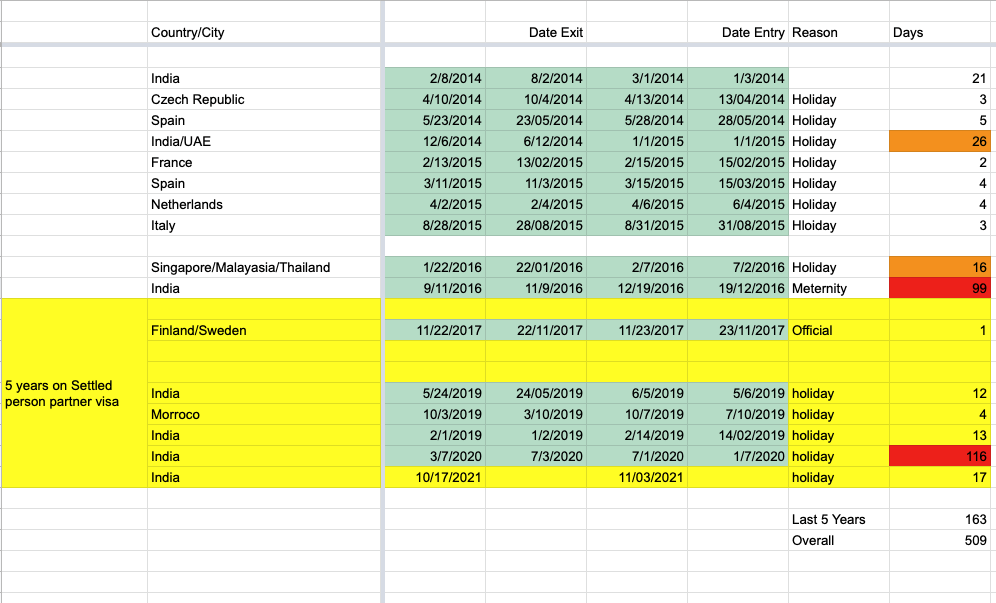Click the date cell 1/7/2020

738,456
